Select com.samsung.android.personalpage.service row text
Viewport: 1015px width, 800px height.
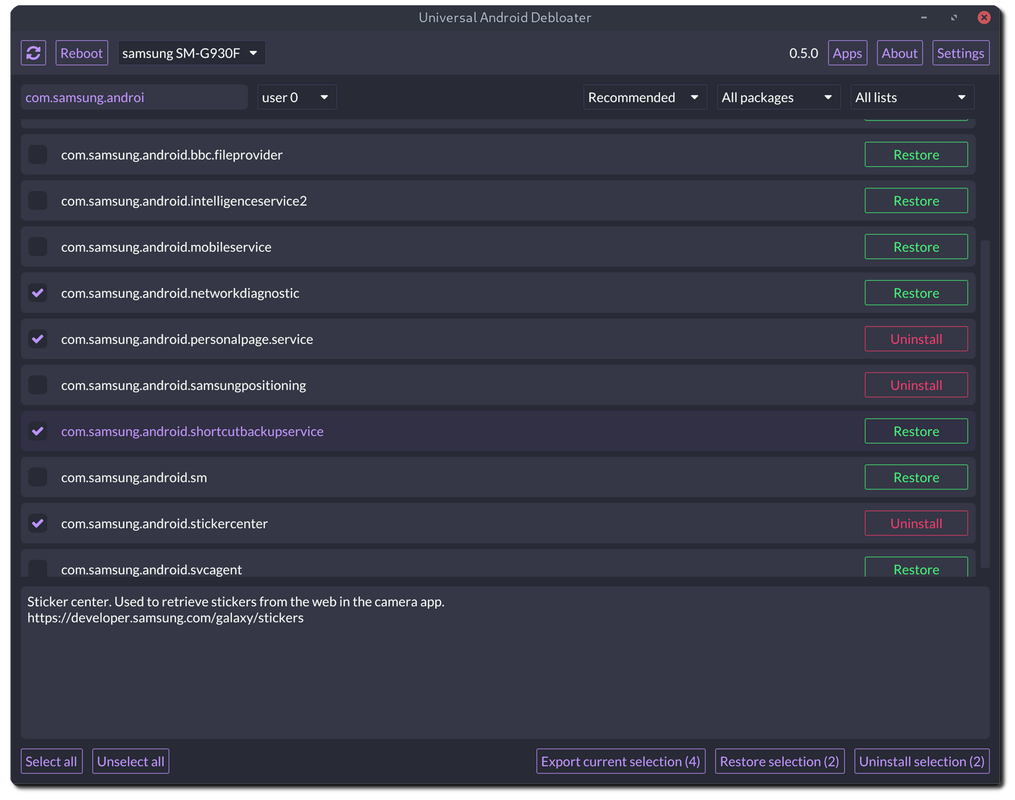click(187, 339)
